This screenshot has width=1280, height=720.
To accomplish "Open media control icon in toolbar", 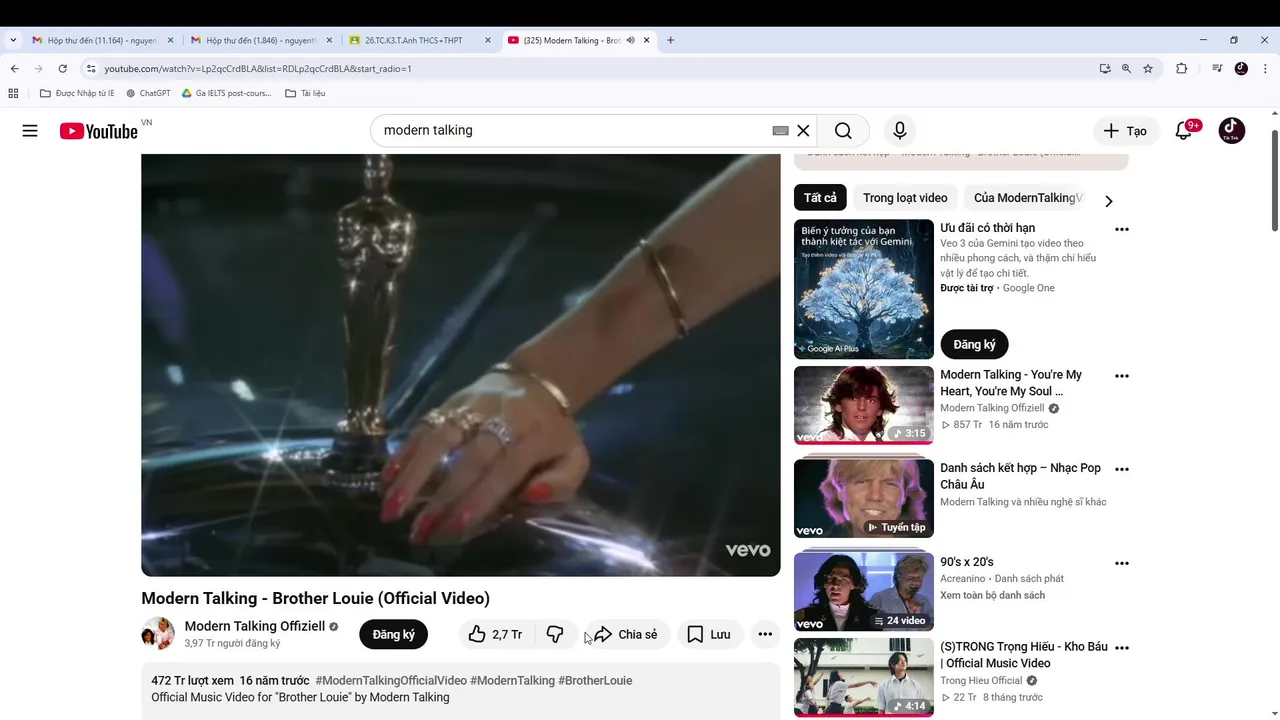I will pyautogui.click(x=1217, y=69).
